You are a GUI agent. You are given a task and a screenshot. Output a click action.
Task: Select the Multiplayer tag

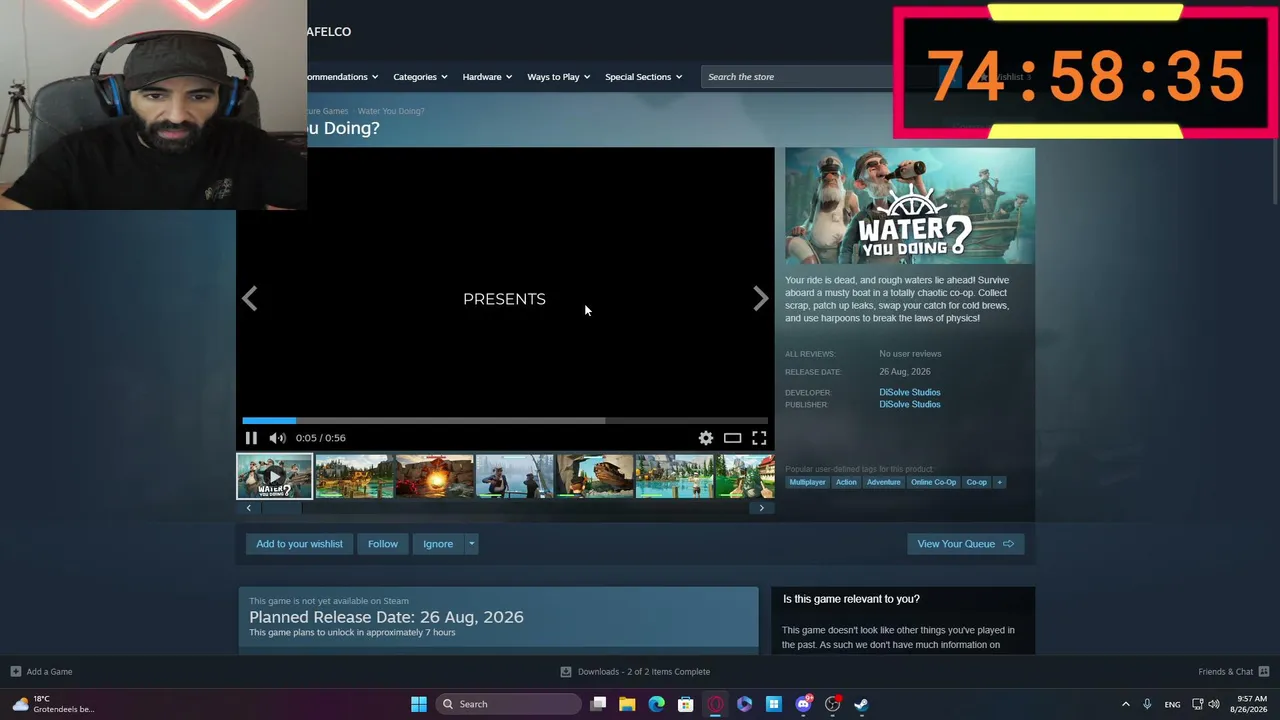point(807,482)
